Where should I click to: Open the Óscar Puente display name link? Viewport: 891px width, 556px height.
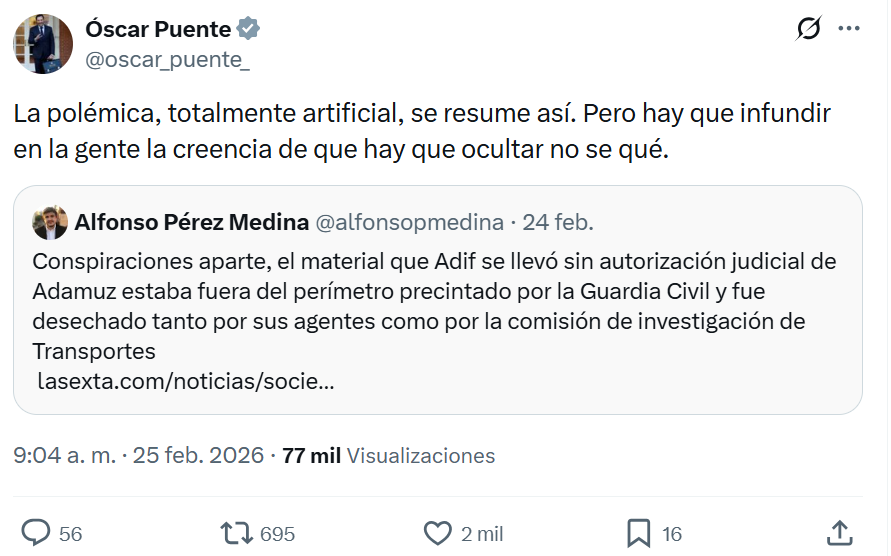coord(158,29)
